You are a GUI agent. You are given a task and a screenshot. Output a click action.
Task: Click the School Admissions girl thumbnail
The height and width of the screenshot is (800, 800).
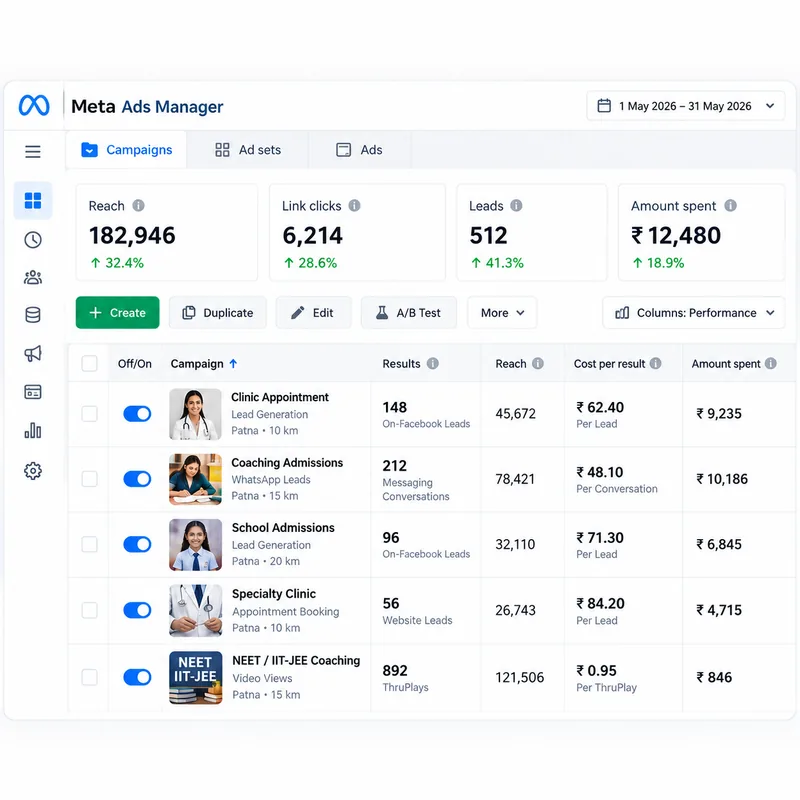pyautogui.click(x=195, y=544)
